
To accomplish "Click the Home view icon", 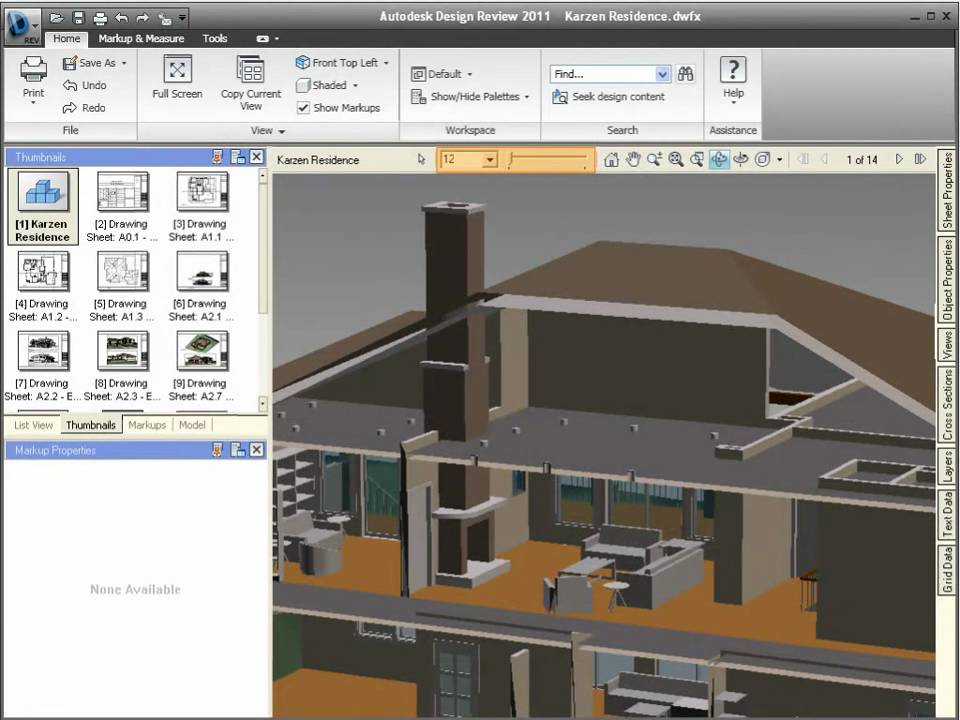I will point(611,160).
